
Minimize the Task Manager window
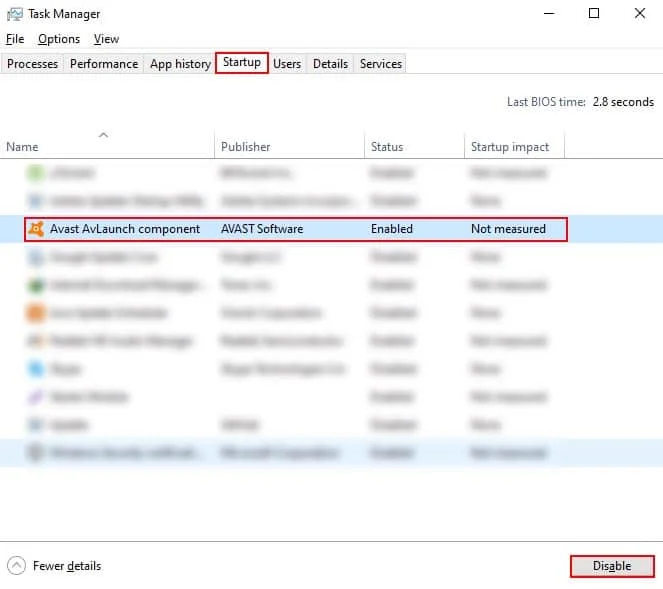(548, 14)
